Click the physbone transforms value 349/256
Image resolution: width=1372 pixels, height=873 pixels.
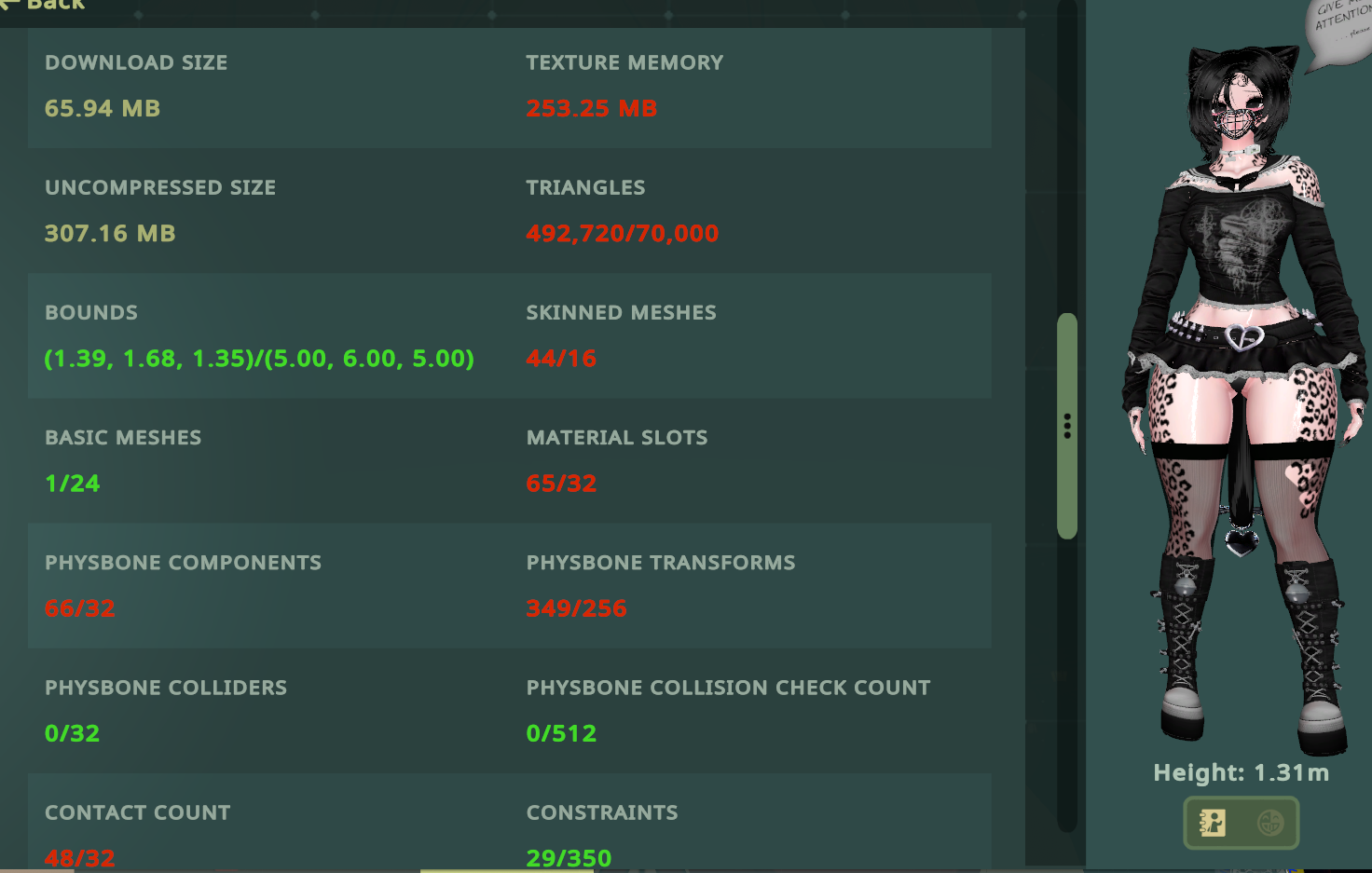pos(577,608)
